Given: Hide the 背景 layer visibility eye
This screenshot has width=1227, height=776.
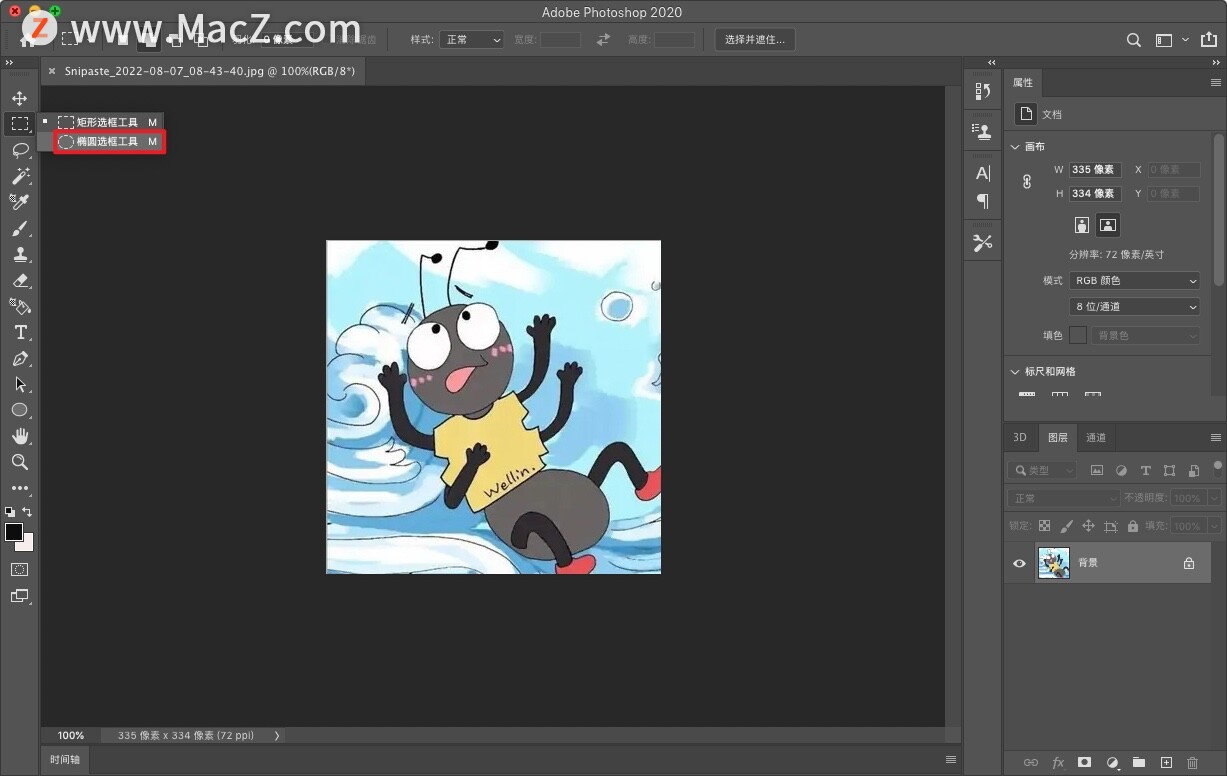Looking at the screenshot, I should (x=1019, y=563).
